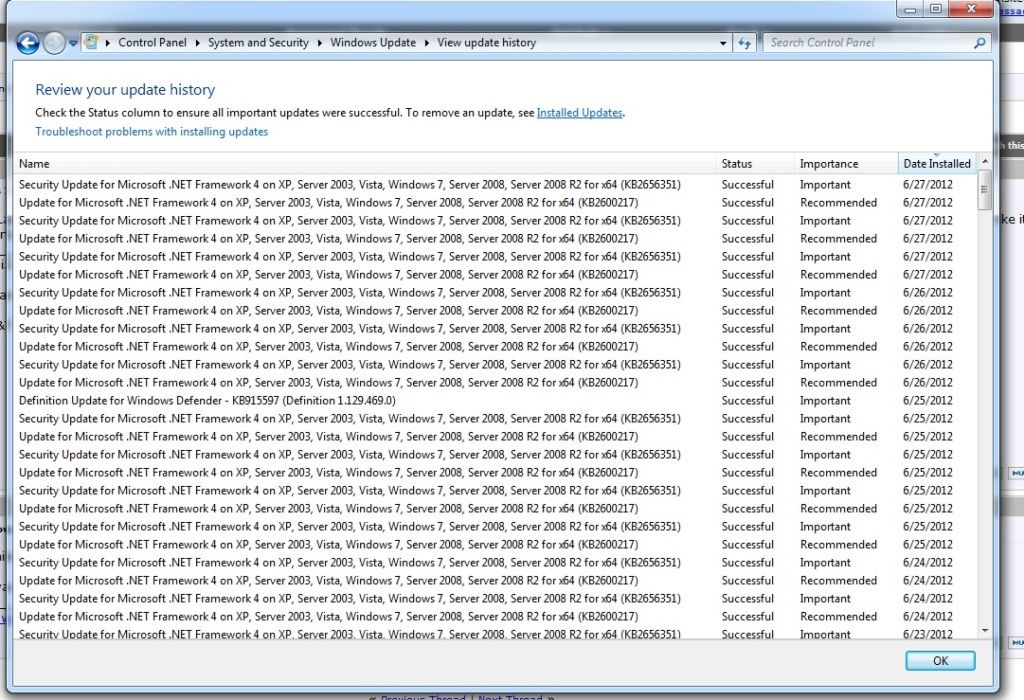Click the search magnifier icon
The height and width of the screenshot is (700, 1024).
coord(979,43)
